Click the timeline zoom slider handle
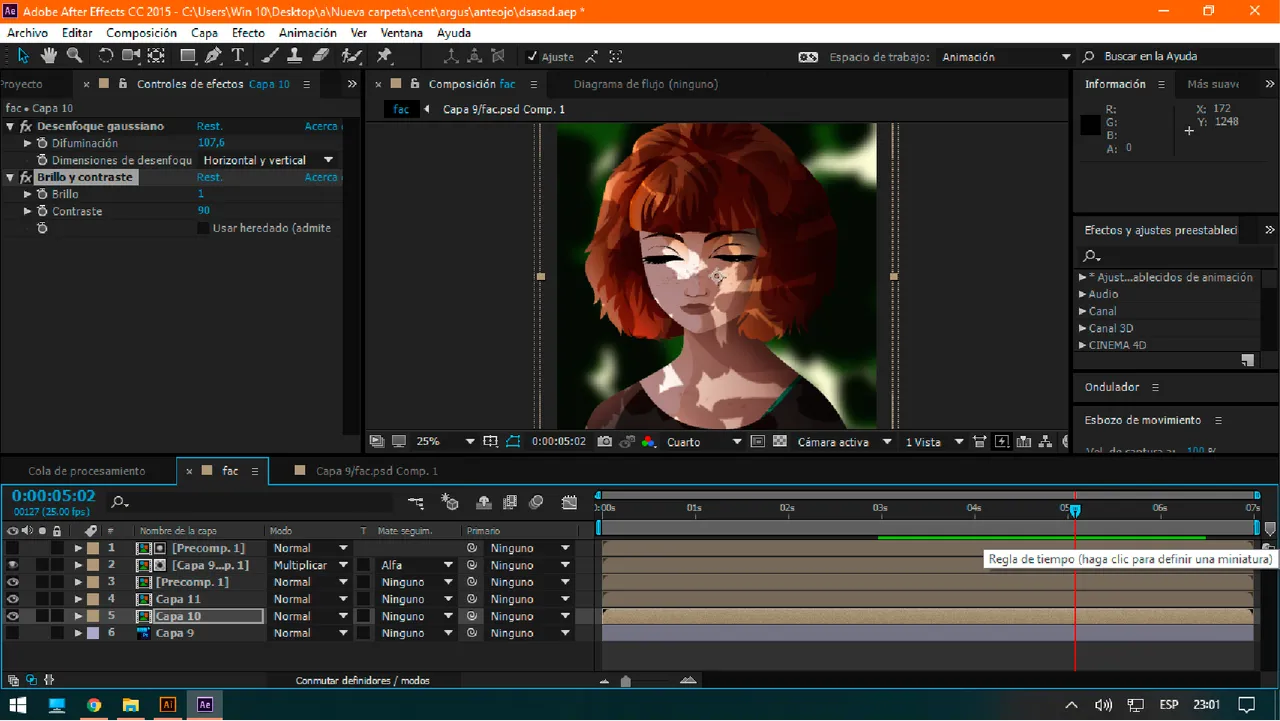The height and width of the screenshot is (721, 1280). pos(626,681)
